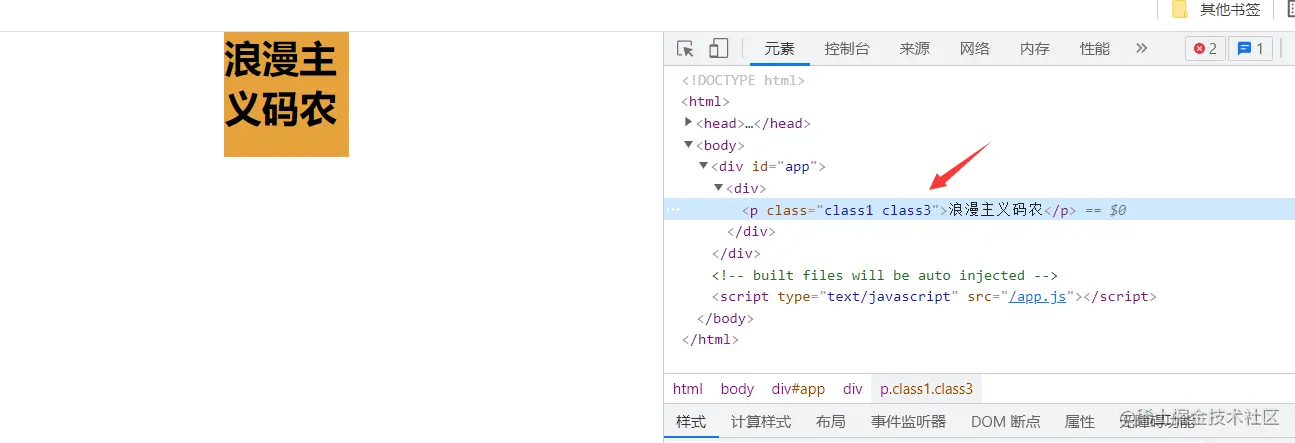Open the messages counter showing 1
Viewport: 1295px width, 443px height.
click(x=1250, y=48)
